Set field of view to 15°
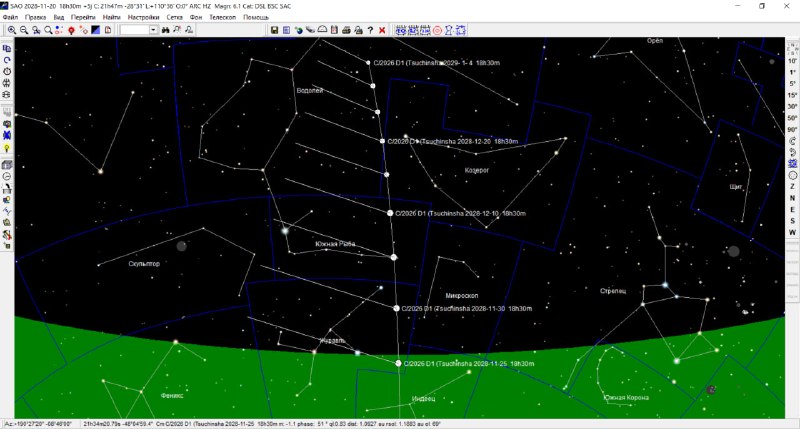 [792, 95]
